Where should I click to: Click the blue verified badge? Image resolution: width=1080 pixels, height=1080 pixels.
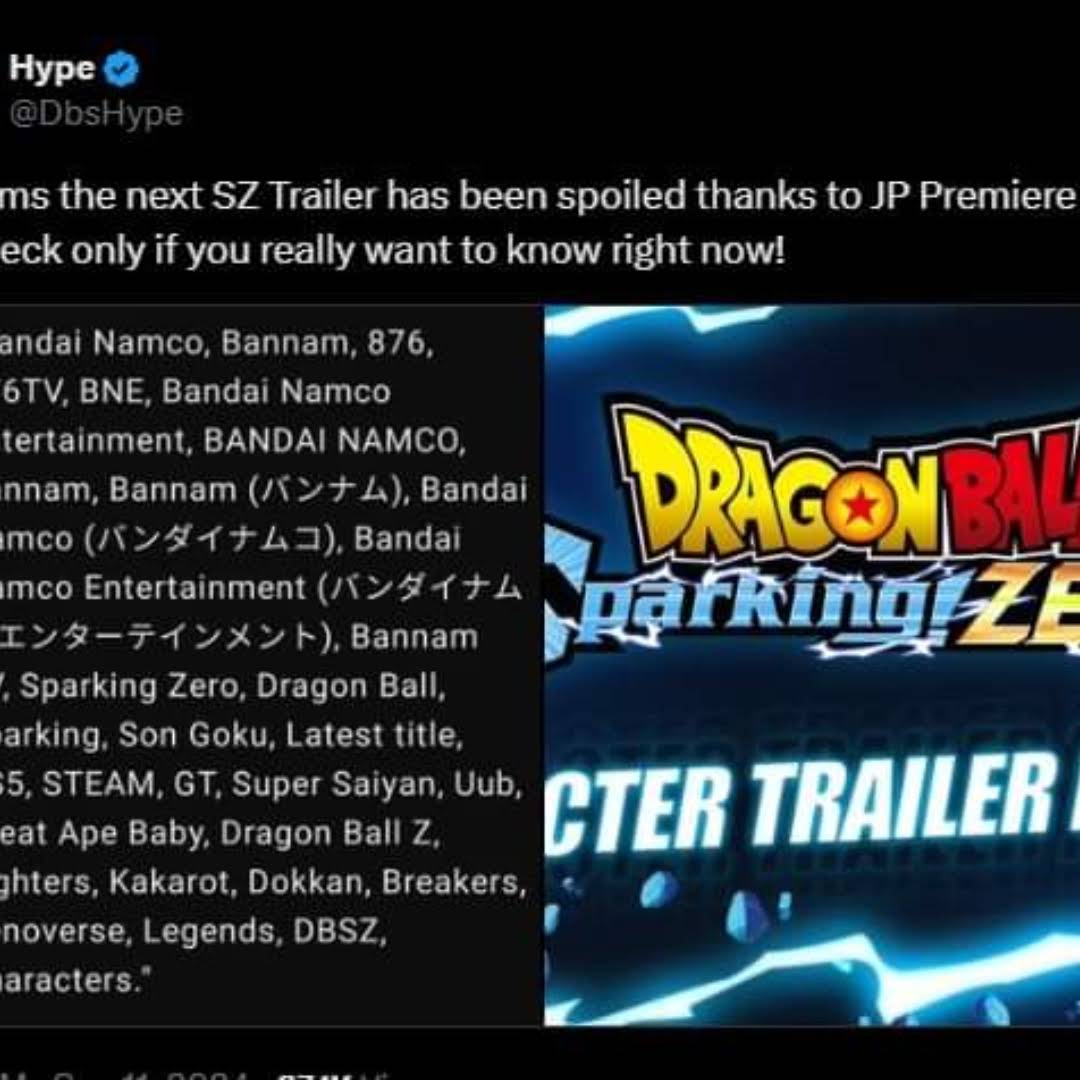click(122, 71)
